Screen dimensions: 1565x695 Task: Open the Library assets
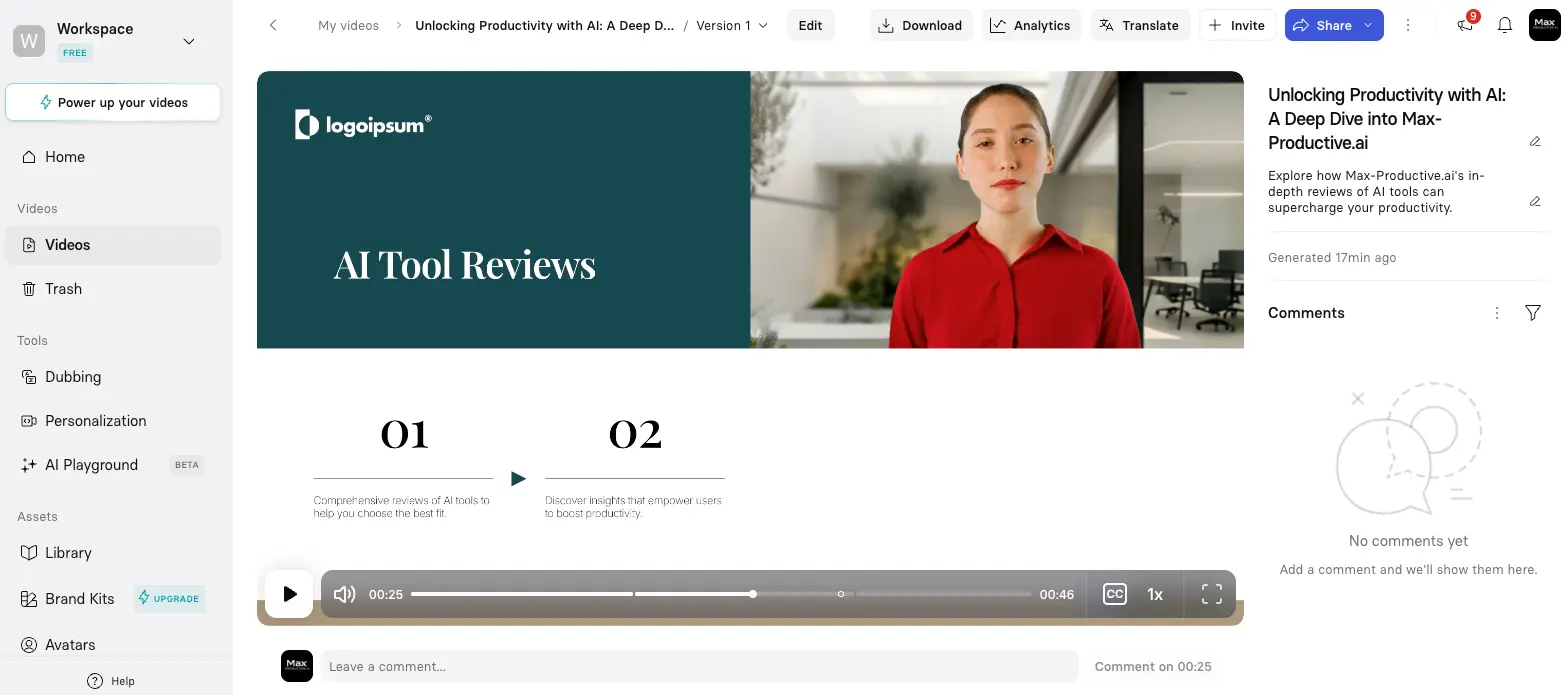(x=113, y=553)
